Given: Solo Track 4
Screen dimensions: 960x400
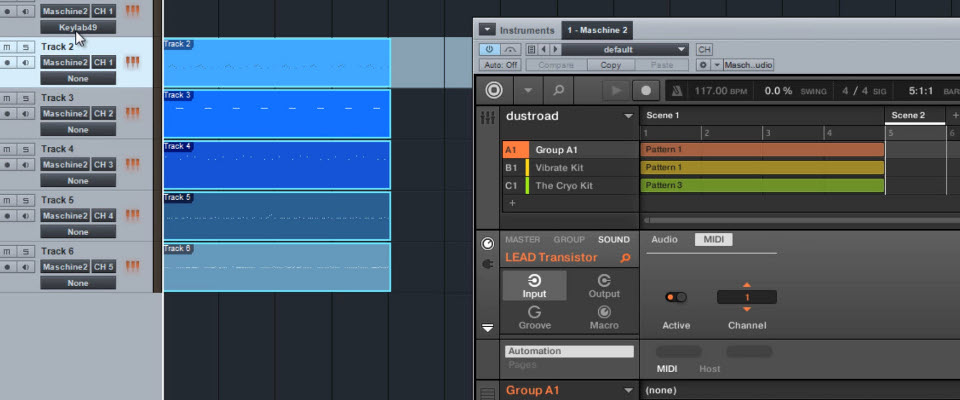Looking at the screenshot, I should 25,149.
